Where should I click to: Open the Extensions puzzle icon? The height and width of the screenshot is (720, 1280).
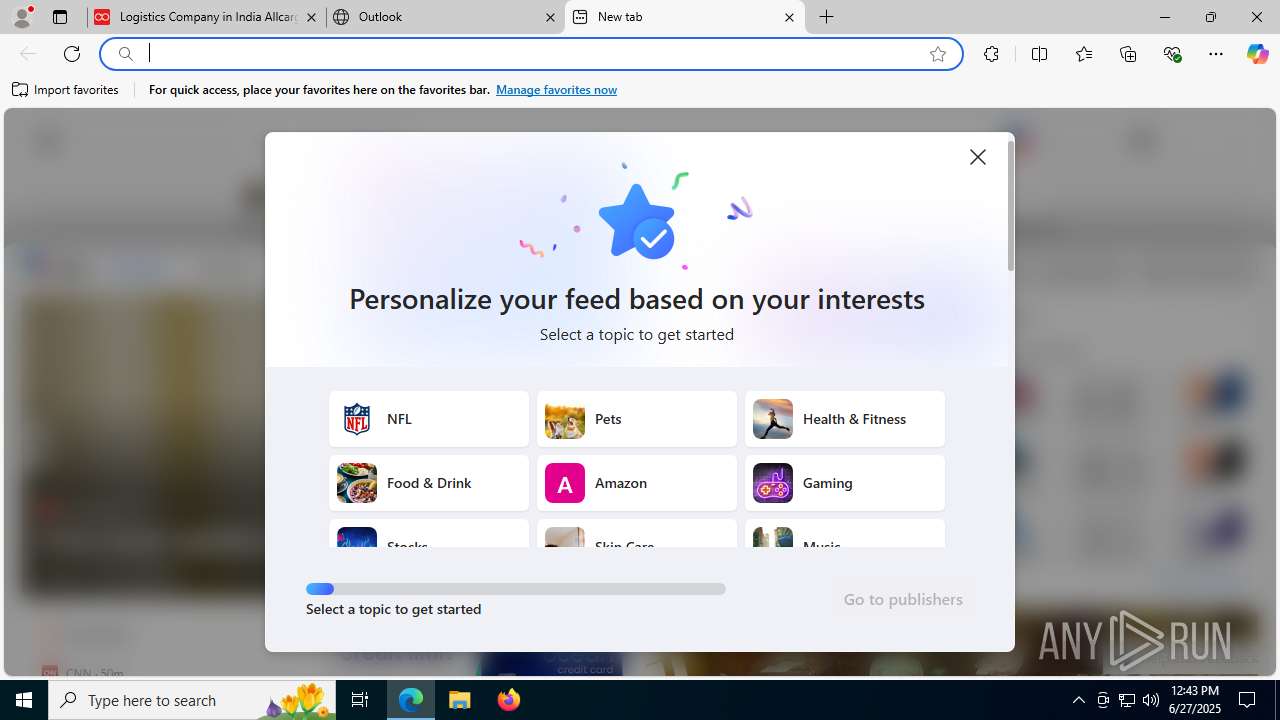tap(991, 54)
